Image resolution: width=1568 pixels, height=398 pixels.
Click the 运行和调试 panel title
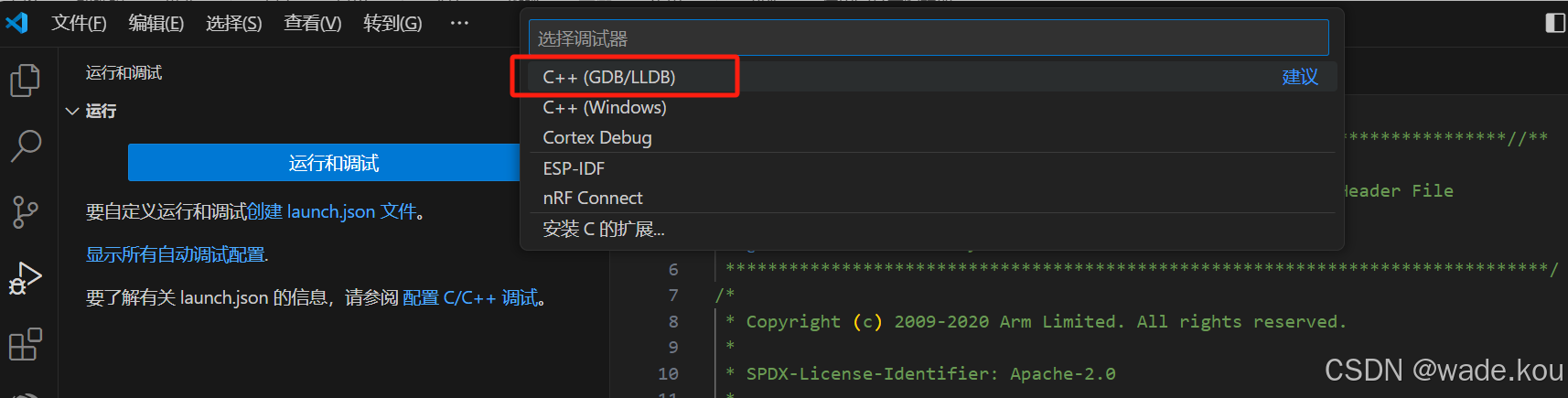pyautogui.click(x=124, y=72)
